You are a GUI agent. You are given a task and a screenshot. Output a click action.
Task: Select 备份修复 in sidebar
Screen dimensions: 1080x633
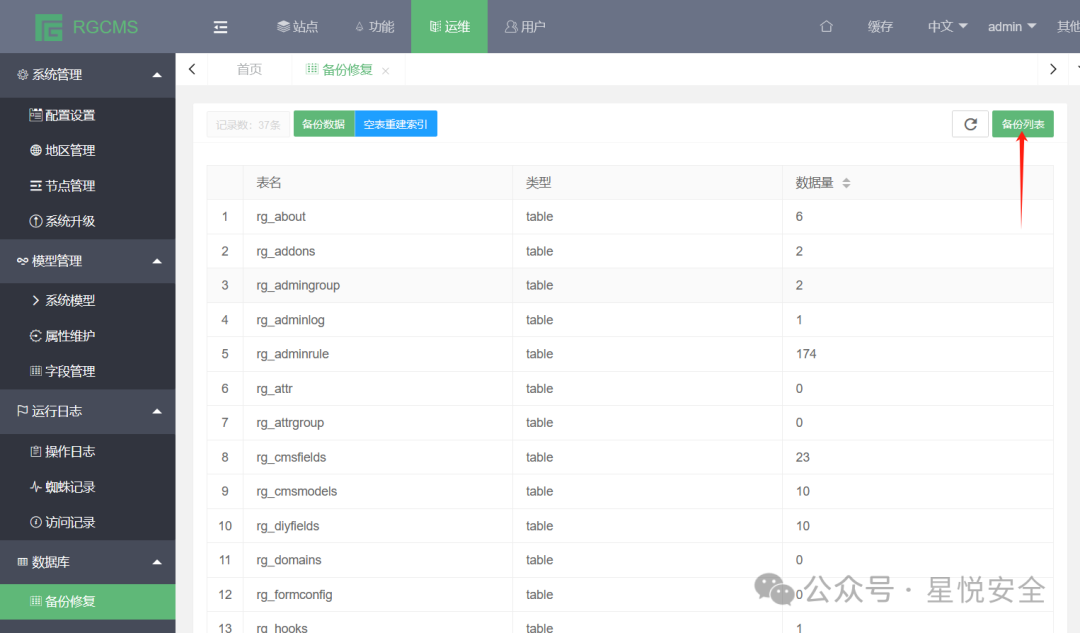click(x=87, y=601)
